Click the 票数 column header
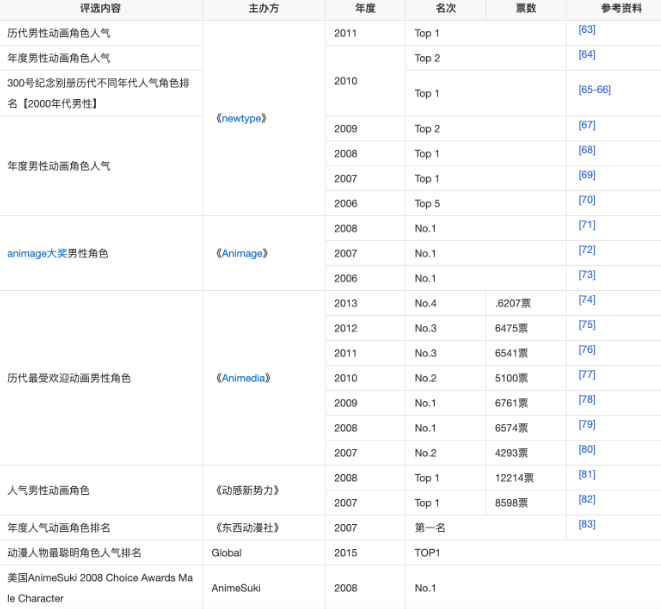 (526, 8)
